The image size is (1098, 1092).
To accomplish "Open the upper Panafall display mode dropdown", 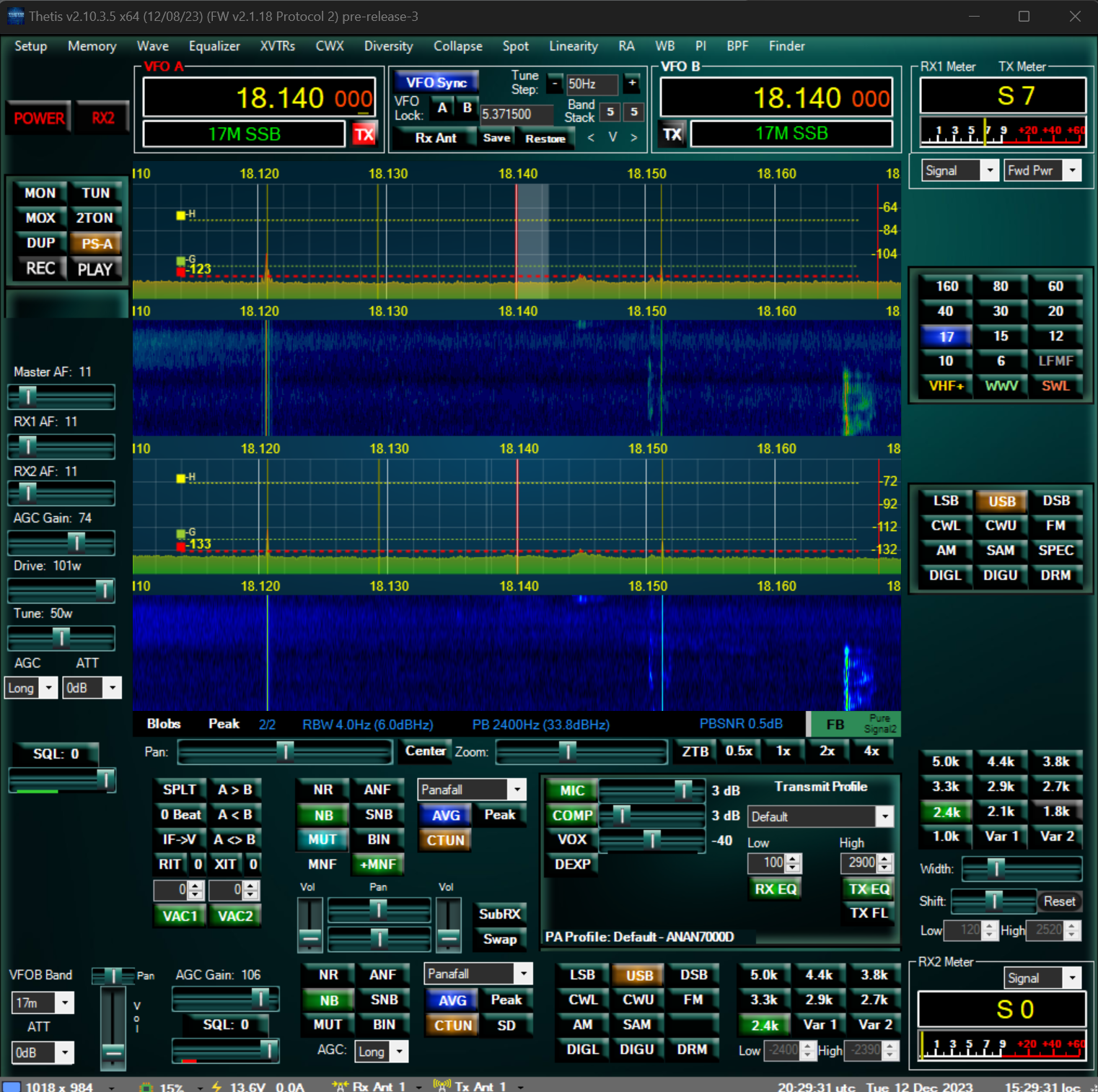I will [472, 790].
